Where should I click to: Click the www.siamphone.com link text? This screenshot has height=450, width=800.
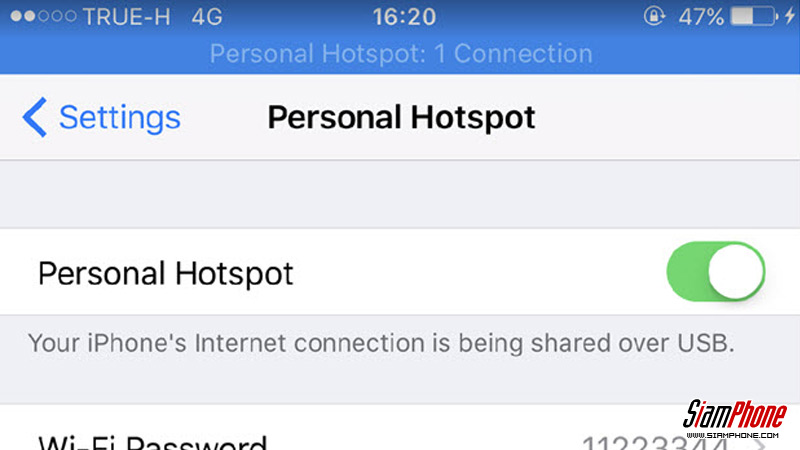pos(733,435)
